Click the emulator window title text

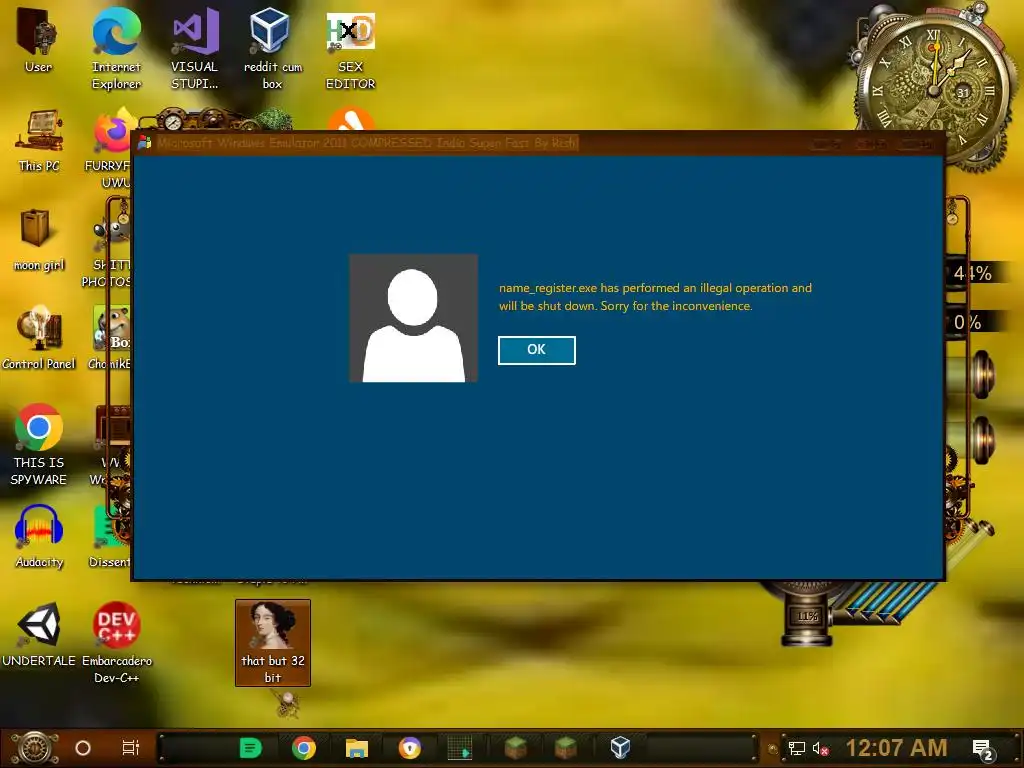point(367,142)
